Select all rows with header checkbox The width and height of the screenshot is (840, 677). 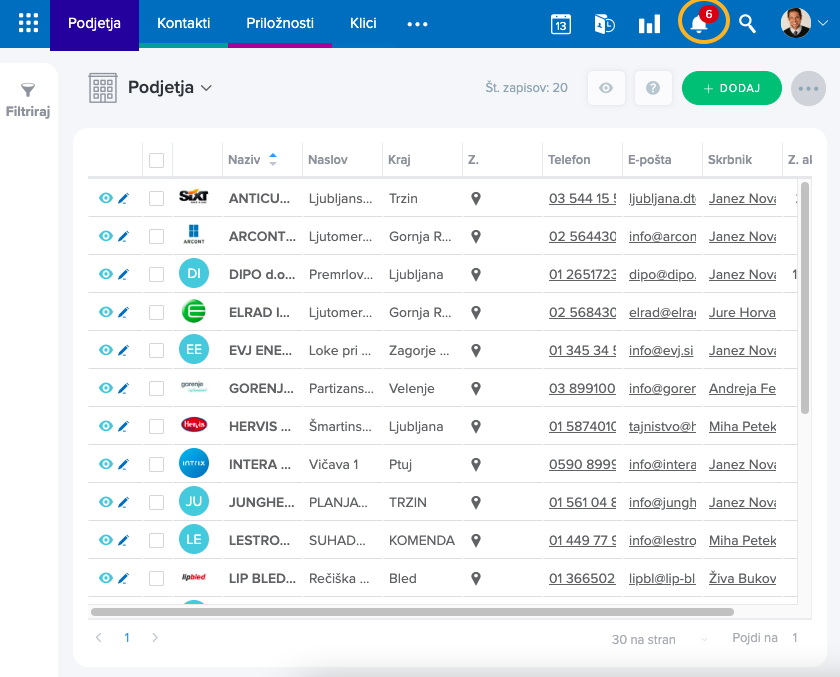coord(156,159)
